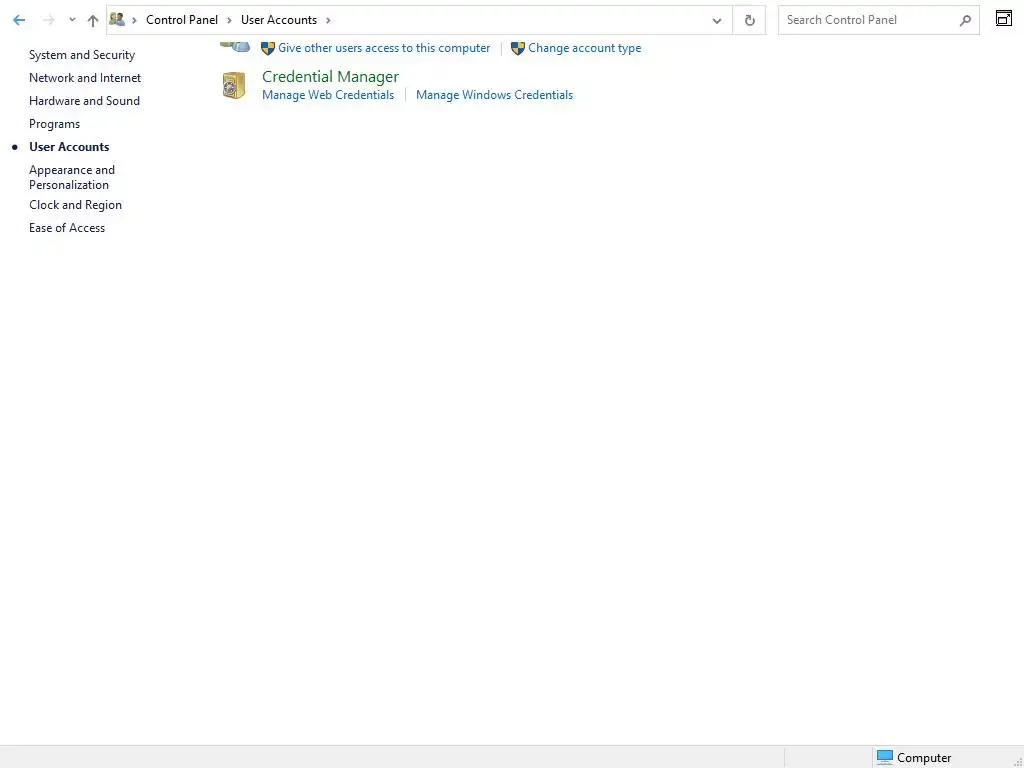Open System and Security category
This screenshot has width=1024, height=768.
pyautogui.click(x=82, y=55)
